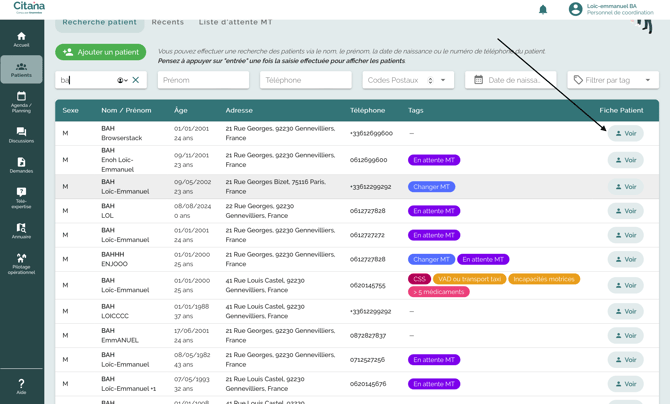This screenshot has width=670, height=404.
Task: Click the Sexe column header
Action: pos(71,110)
